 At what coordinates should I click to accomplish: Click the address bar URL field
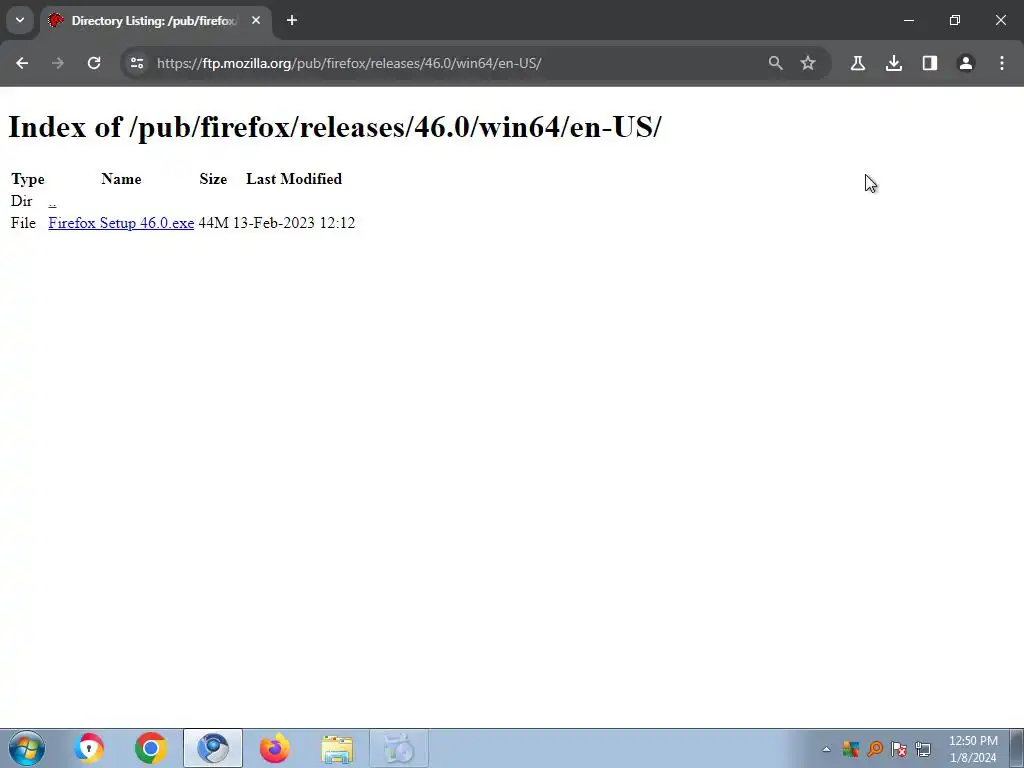pos(349,63)
